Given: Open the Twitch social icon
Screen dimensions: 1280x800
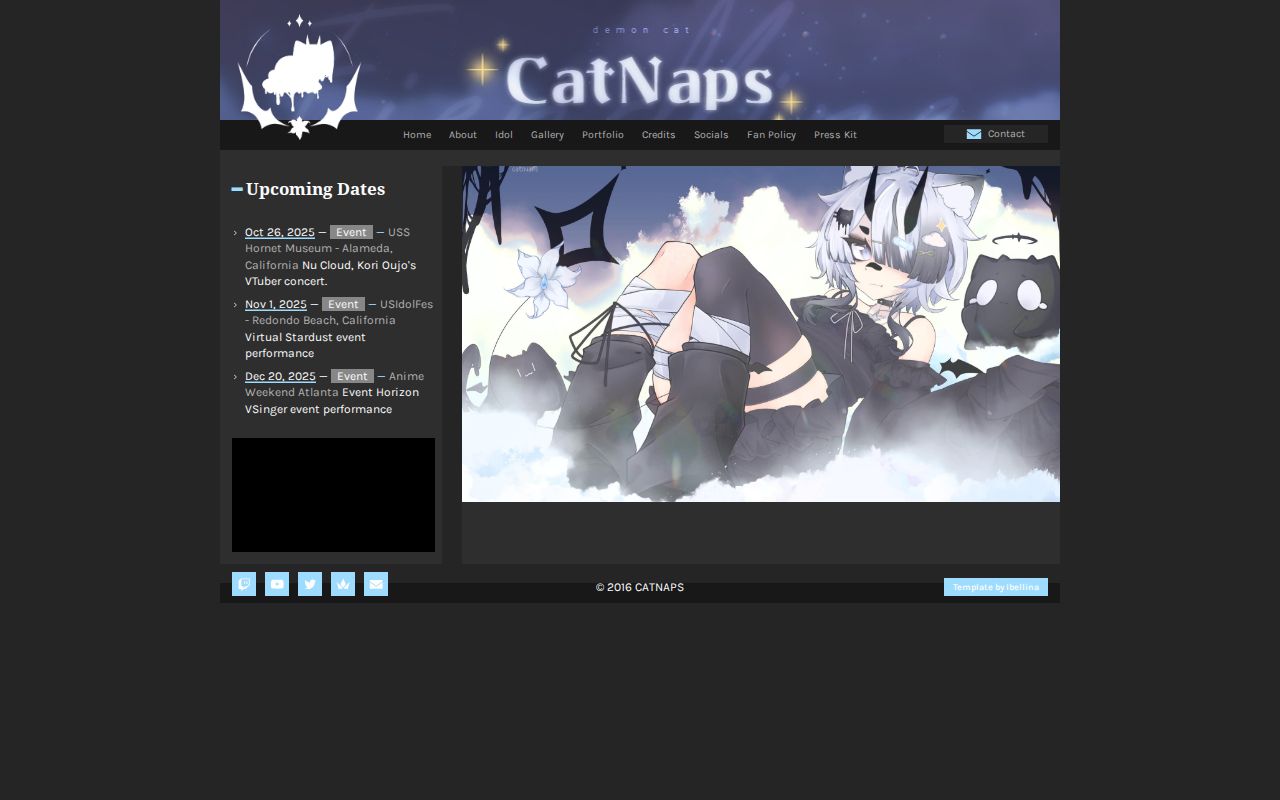Looking at the screenshot, I should (x=244, y=584).
